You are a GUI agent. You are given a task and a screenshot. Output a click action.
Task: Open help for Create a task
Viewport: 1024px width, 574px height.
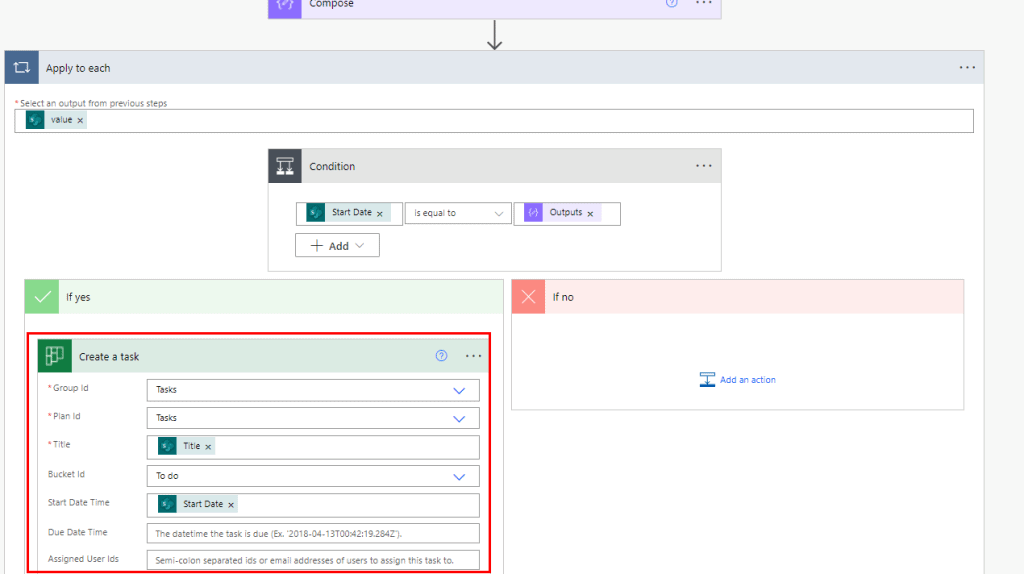[x=441, y=356]
